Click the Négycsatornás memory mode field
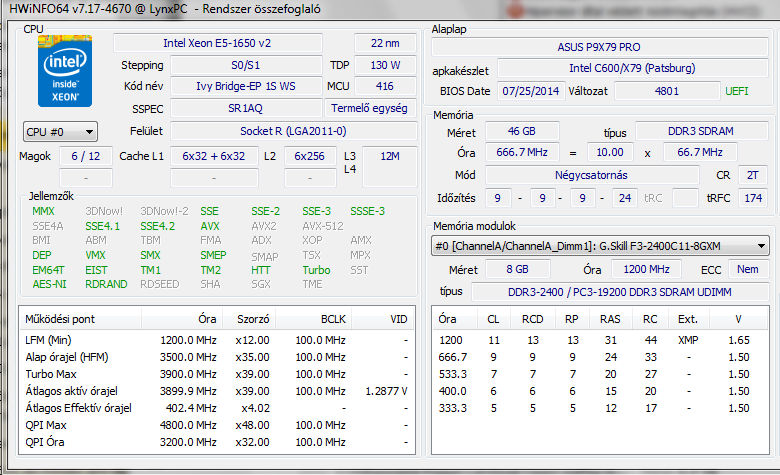The width and height of the screenshot is (780, 475). click(x=591, y=175)
